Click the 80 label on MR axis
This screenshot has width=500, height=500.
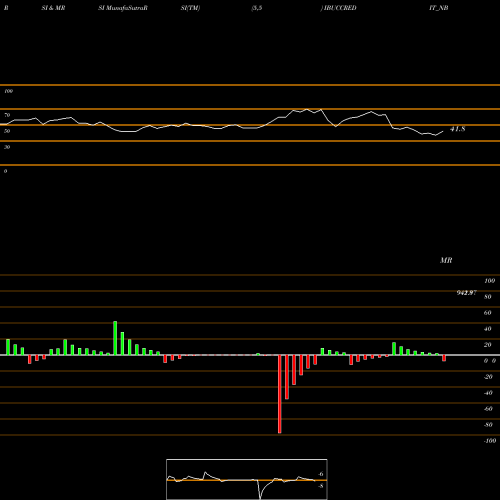click(488, 297)
